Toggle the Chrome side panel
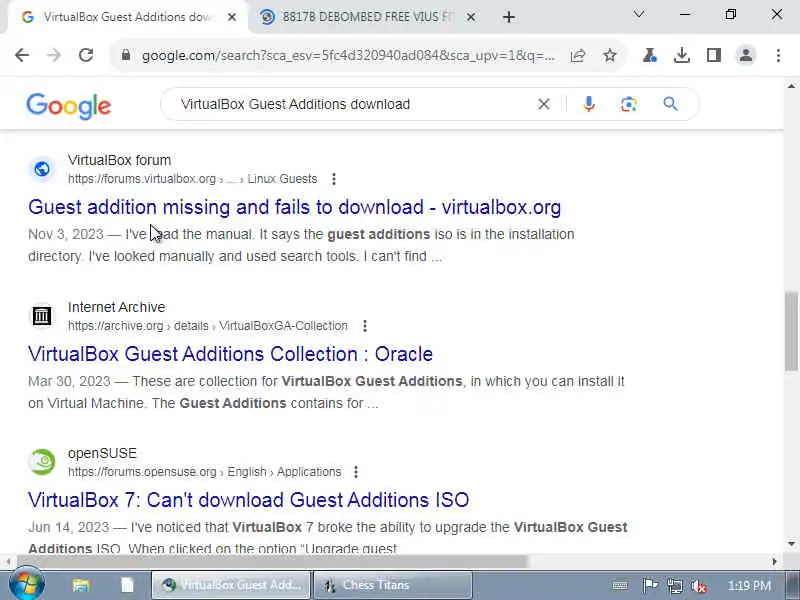Viewport: 800px width, 600px height. point(714,55)
